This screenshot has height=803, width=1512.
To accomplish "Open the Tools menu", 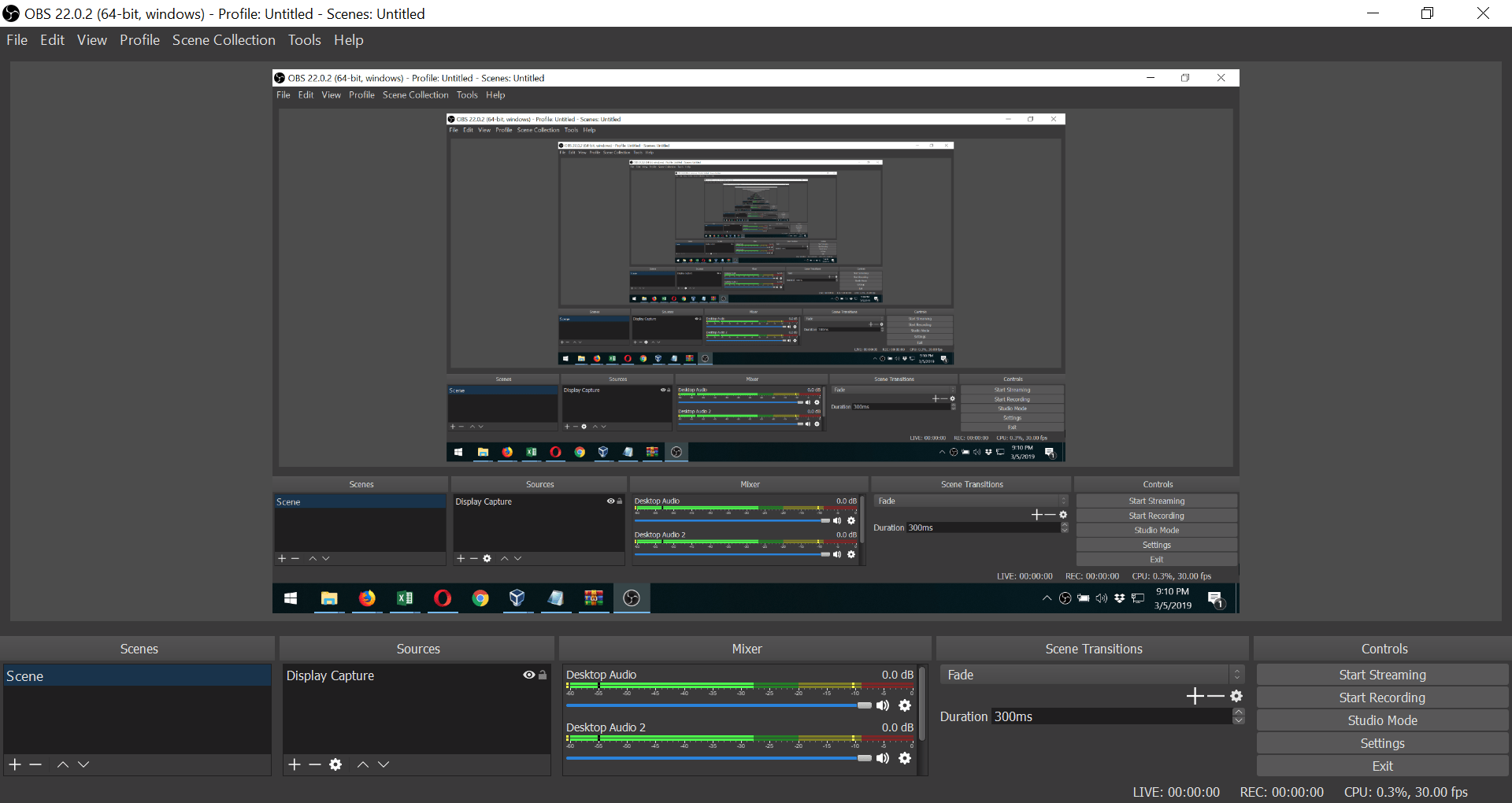I will [x=304, y=40].
